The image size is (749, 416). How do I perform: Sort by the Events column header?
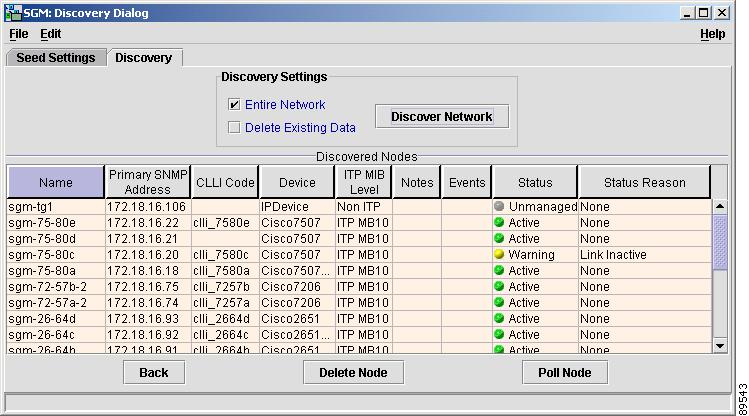pyautogui.click(x=467, y=182)
